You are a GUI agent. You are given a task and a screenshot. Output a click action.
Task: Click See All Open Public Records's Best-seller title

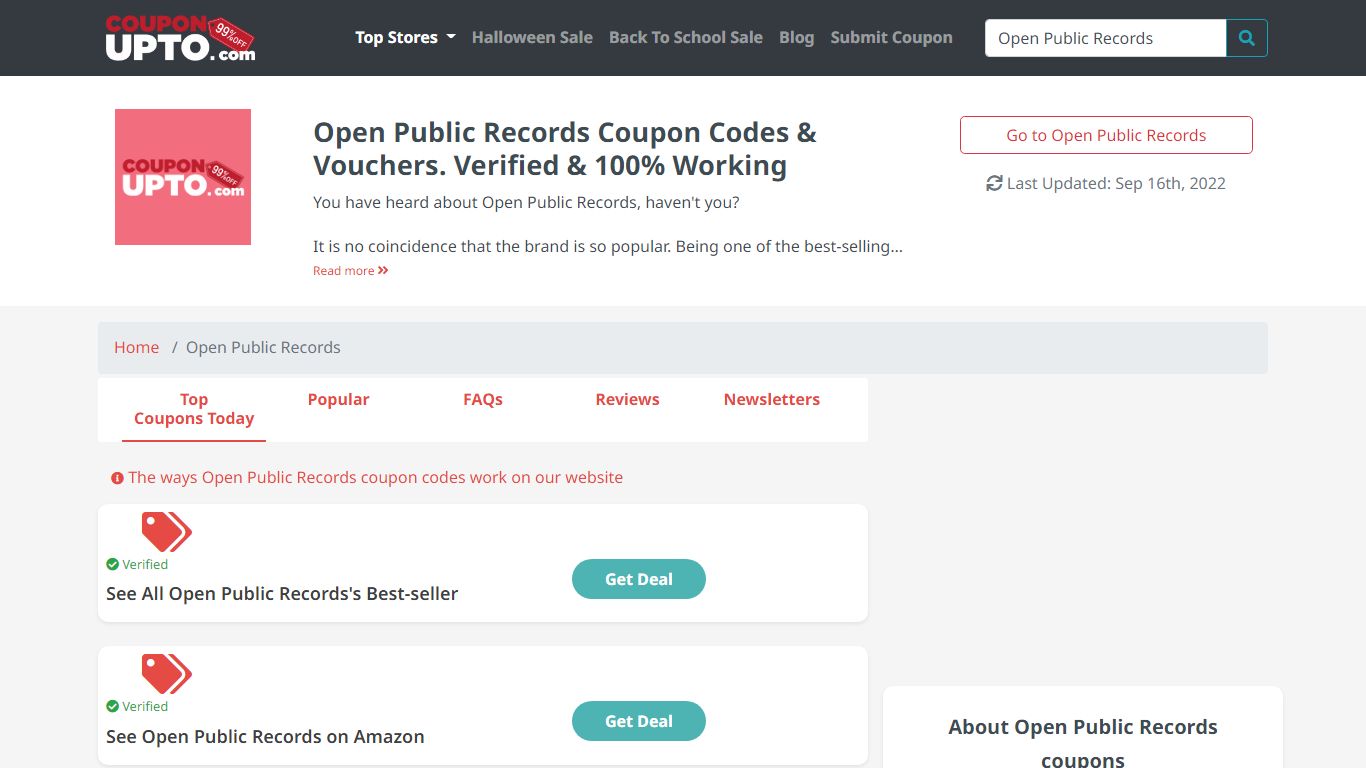[x=282, y=594]
